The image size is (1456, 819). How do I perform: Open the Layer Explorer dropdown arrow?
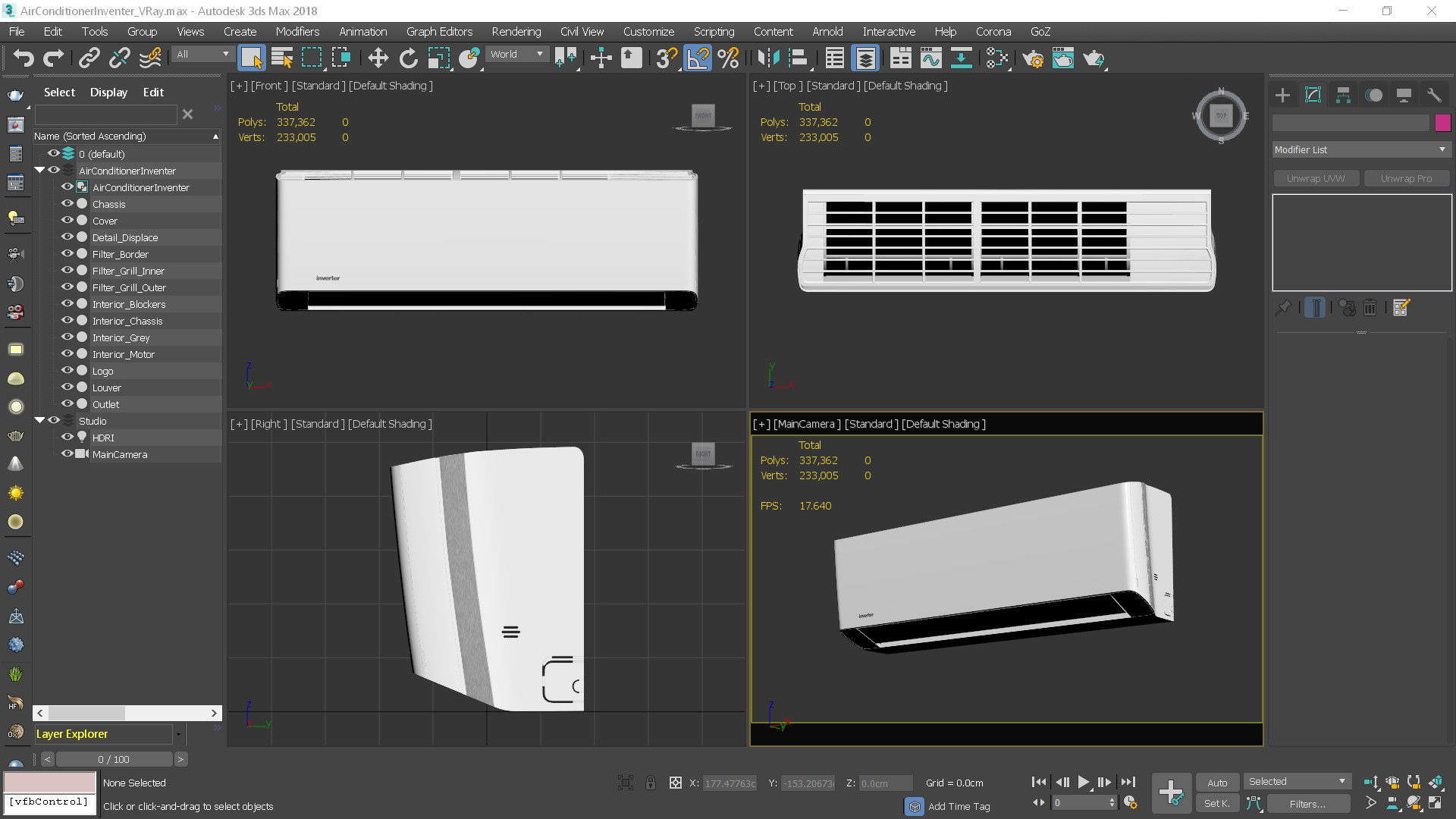click(178, 734)
